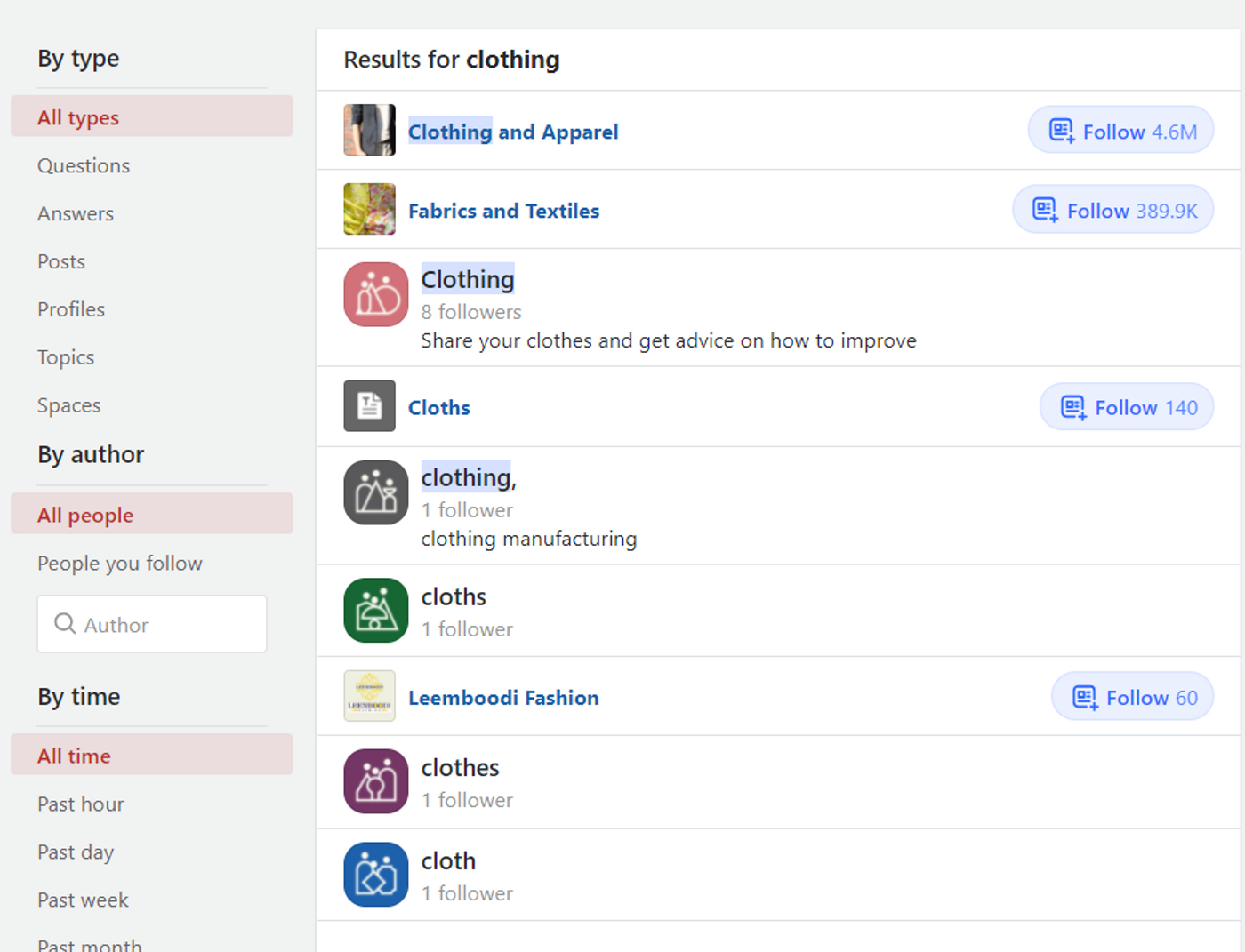Click the blue cloth space icon

(375, 875)
